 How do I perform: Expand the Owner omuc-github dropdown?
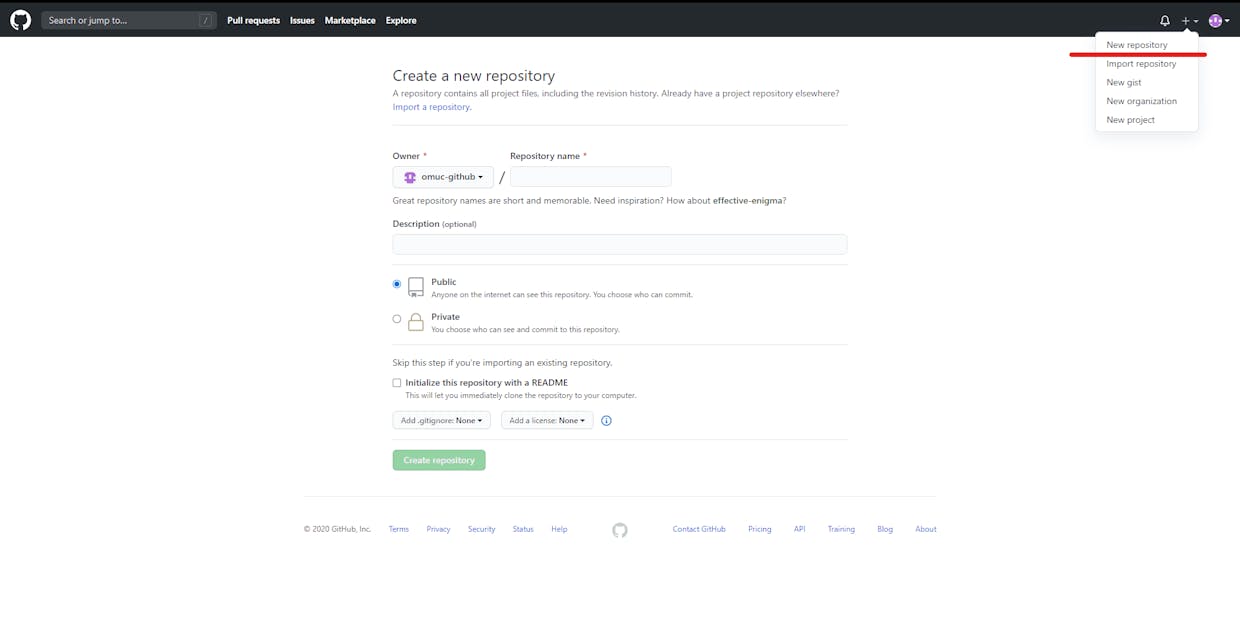click(443, 177)
